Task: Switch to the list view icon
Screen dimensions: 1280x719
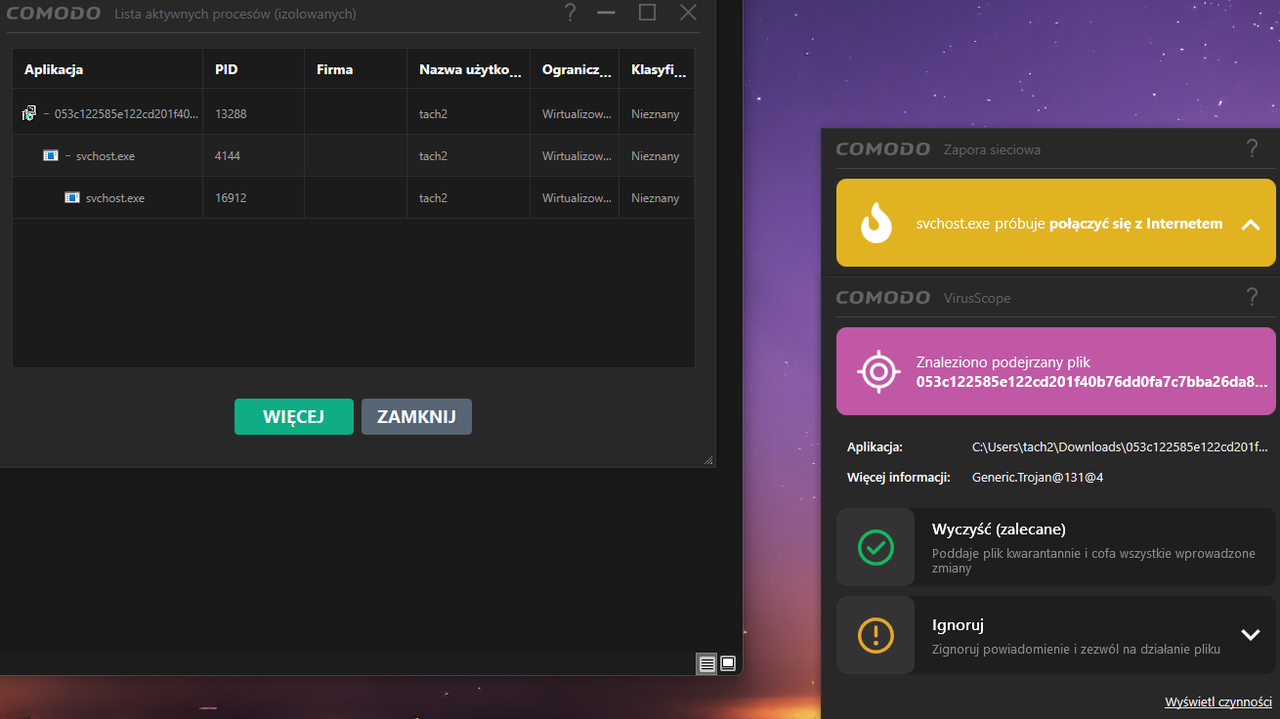Action: [707, 663]
